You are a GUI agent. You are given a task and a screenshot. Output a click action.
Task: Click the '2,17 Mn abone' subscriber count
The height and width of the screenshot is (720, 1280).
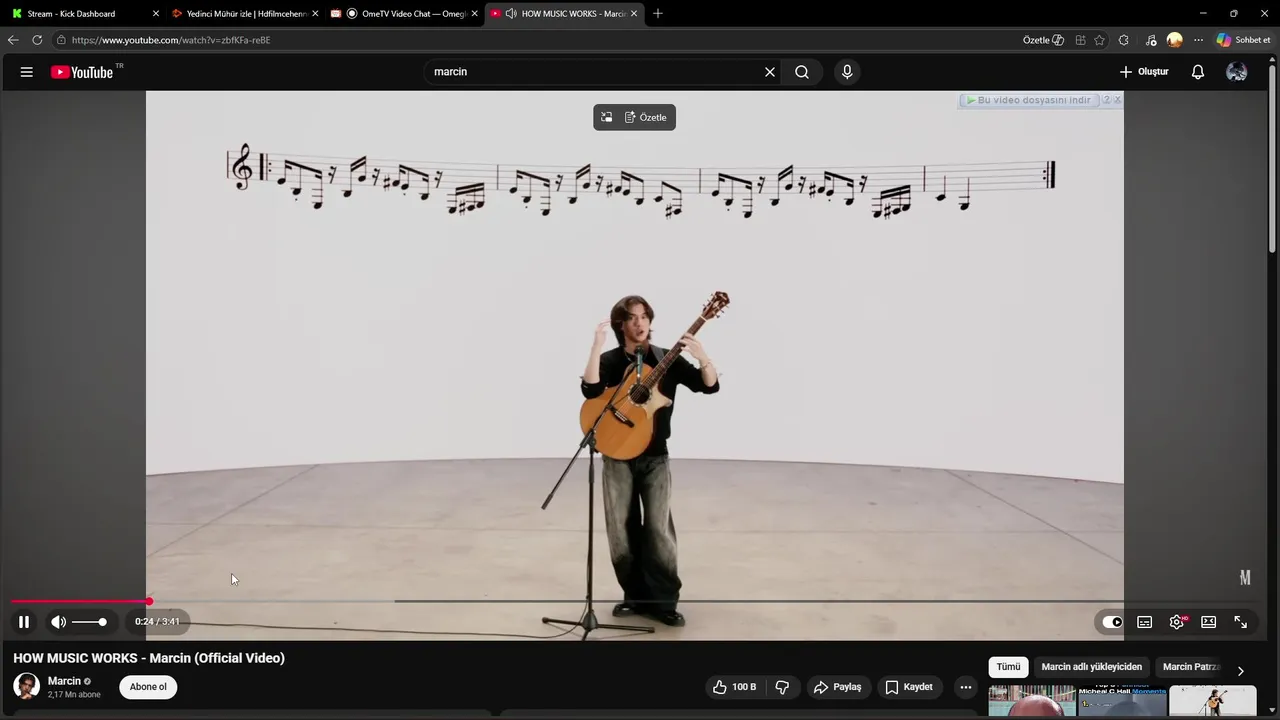point(74,694)
